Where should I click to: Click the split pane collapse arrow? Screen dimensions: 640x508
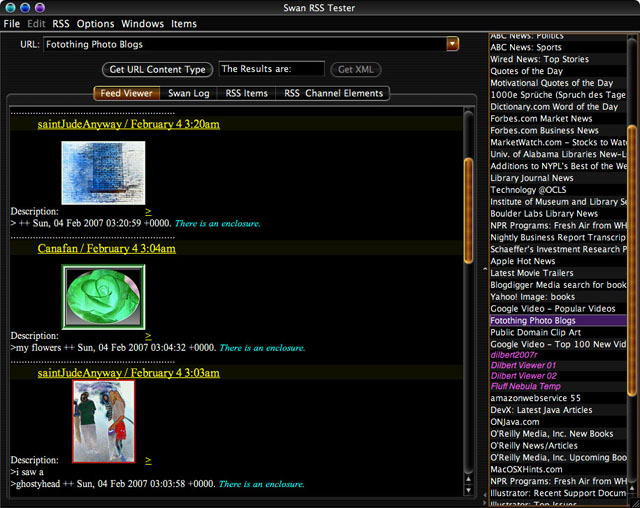tap(484, 269)
